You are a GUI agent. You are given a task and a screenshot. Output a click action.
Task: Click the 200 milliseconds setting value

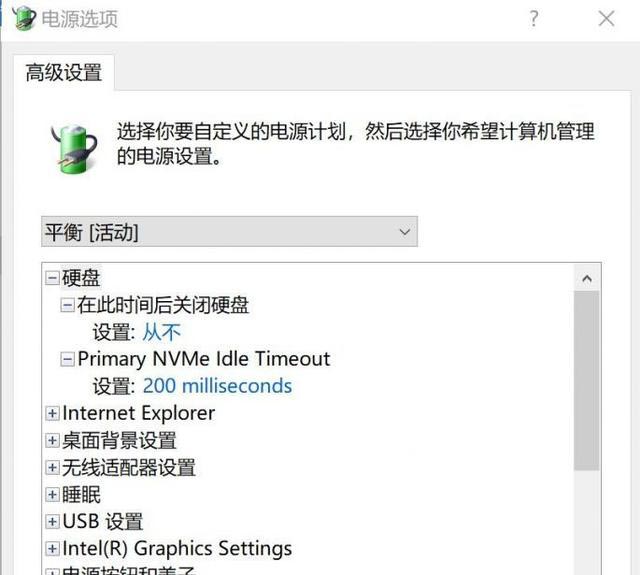217,386
